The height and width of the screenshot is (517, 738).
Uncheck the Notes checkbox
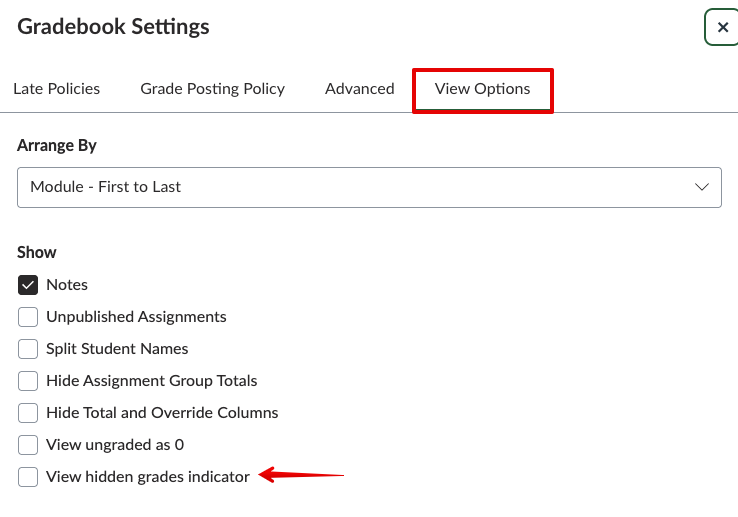point(28,285)
